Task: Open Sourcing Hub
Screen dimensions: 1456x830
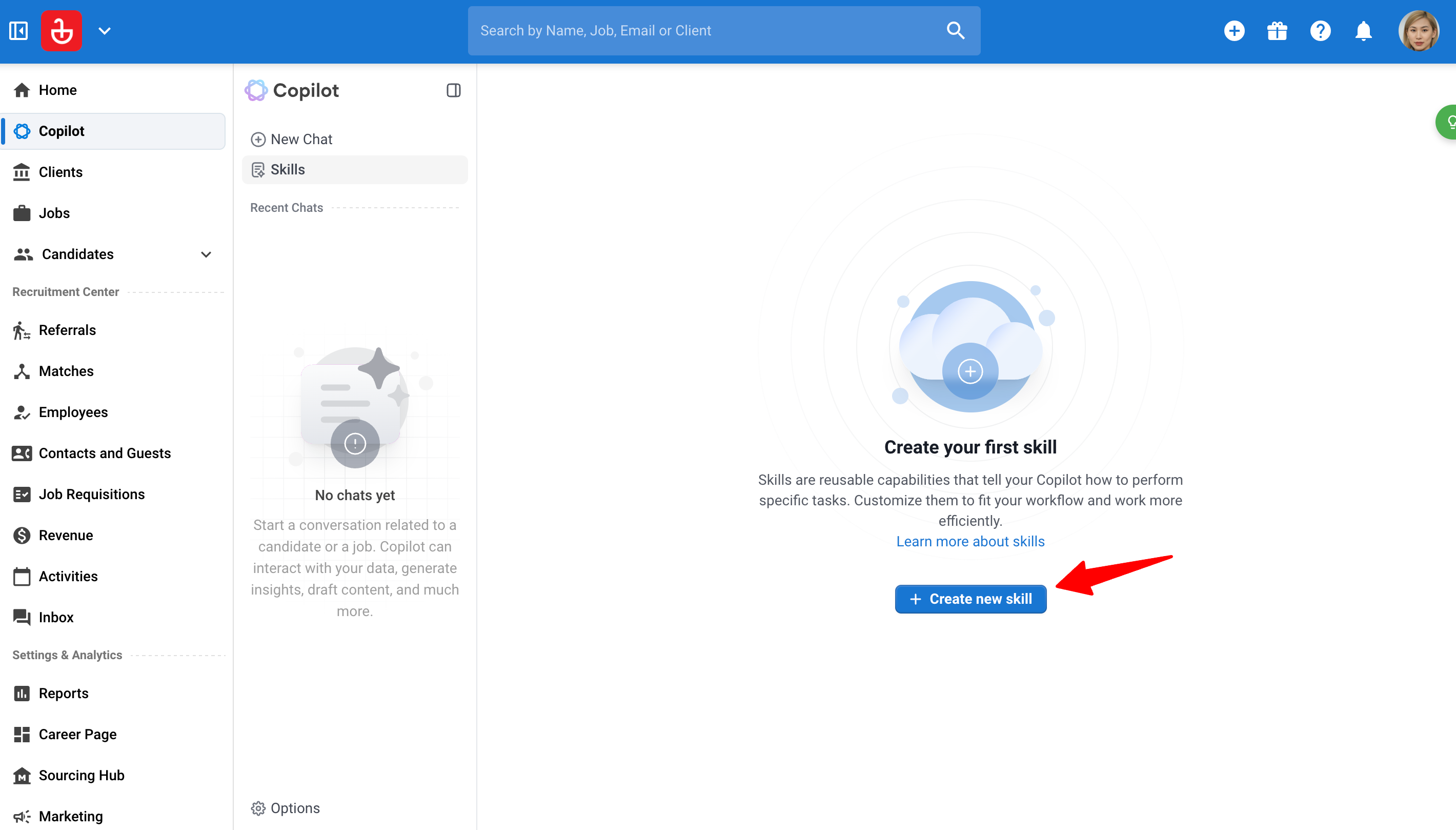Action: (x=114, y=775)
